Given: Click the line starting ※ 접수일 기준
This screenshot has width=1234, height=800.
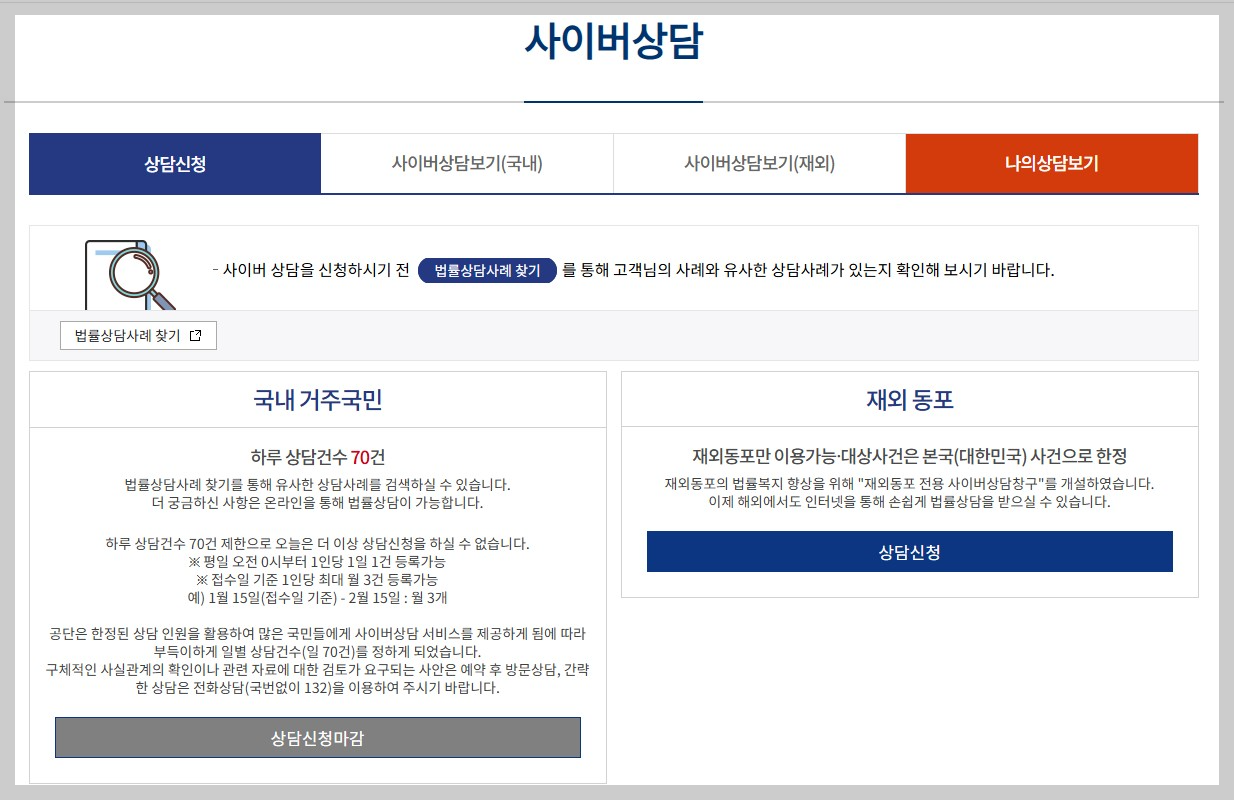Looking at the screenshot, I should [318, 580].
